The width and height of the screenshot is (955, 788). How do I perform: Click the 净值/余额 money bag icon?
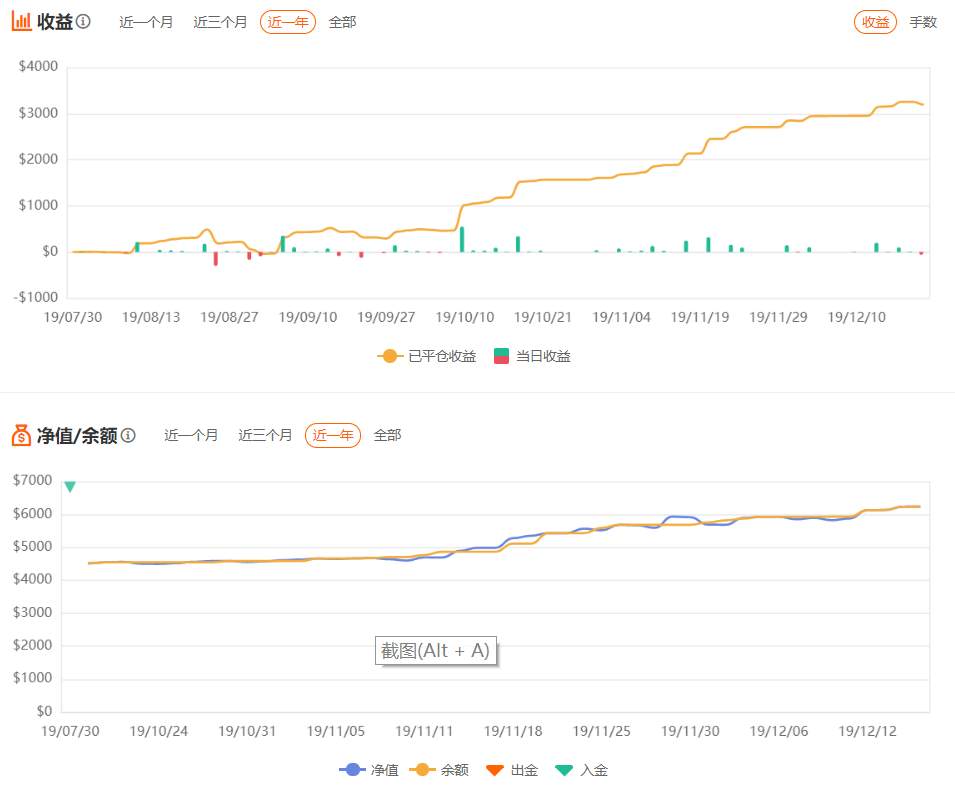point(21,435)
